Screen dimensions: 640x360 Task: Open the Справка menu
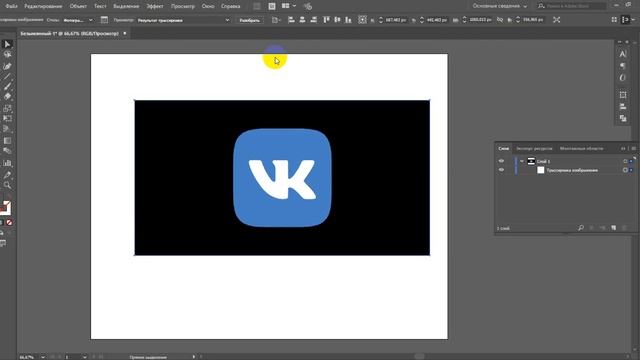[231, 6]
